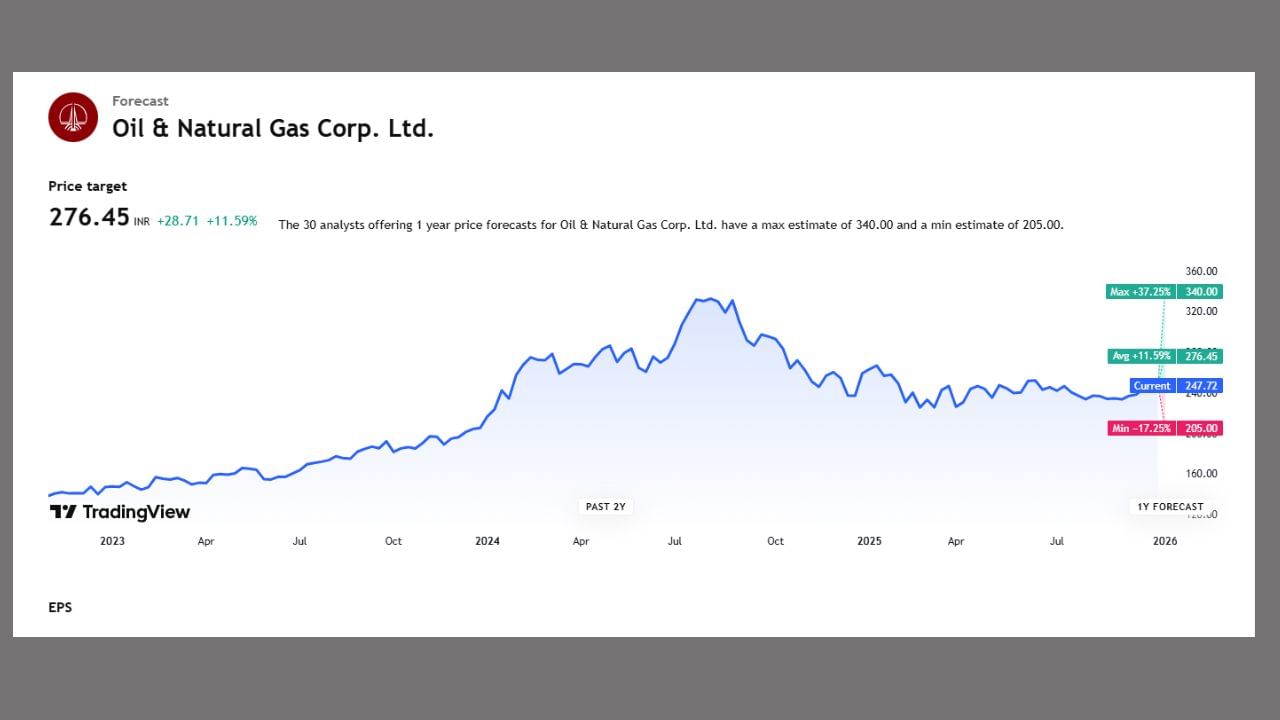
Task: Click the Price target heading
Action: coord(88,186)
